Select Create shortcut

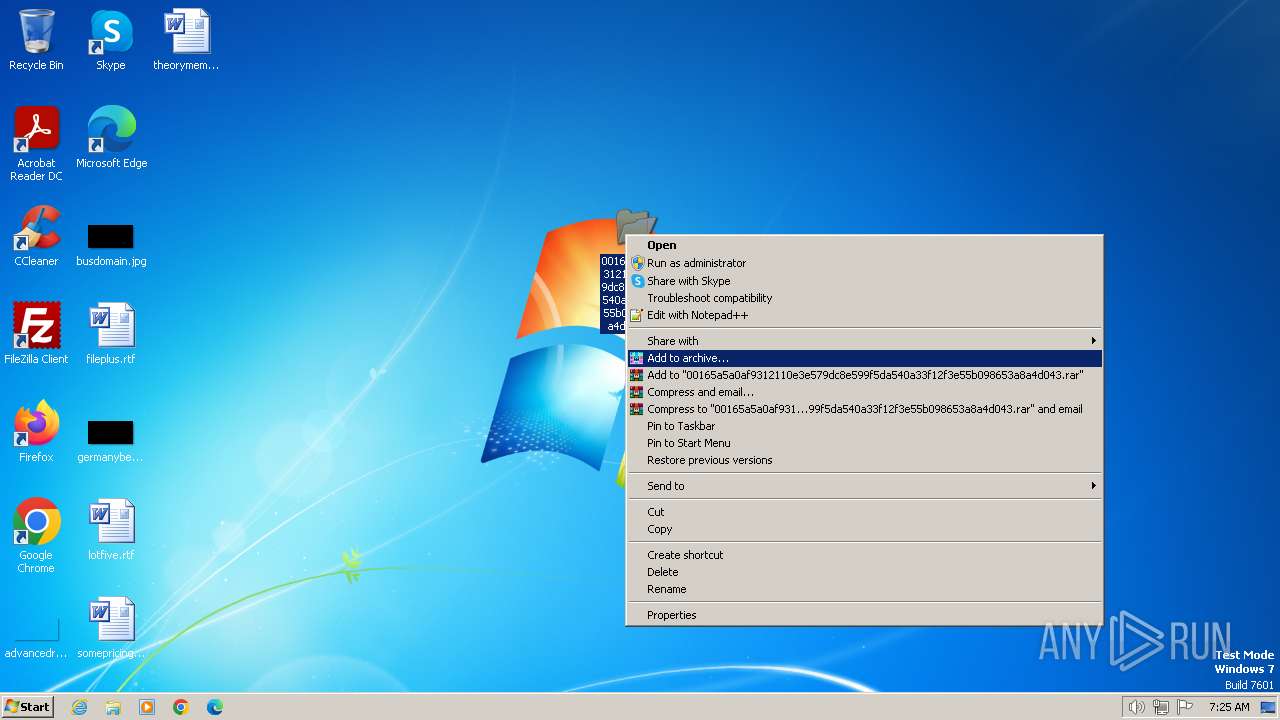click(864, 555)
